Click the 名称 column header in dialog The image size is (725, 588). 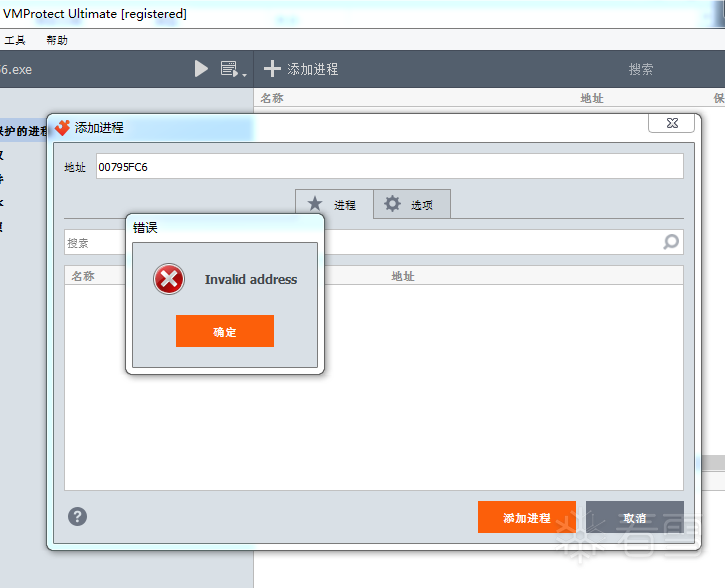coord(83,276)
